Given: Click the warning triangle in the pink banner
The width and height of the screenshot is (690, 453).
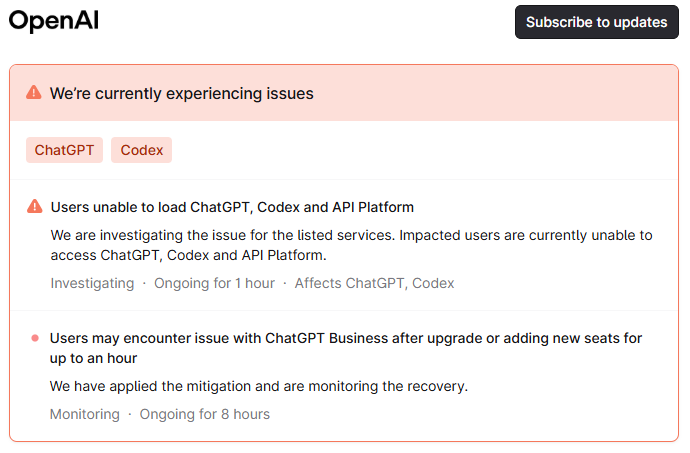Looking at the screenshot, I should click(x=34, y=93).
